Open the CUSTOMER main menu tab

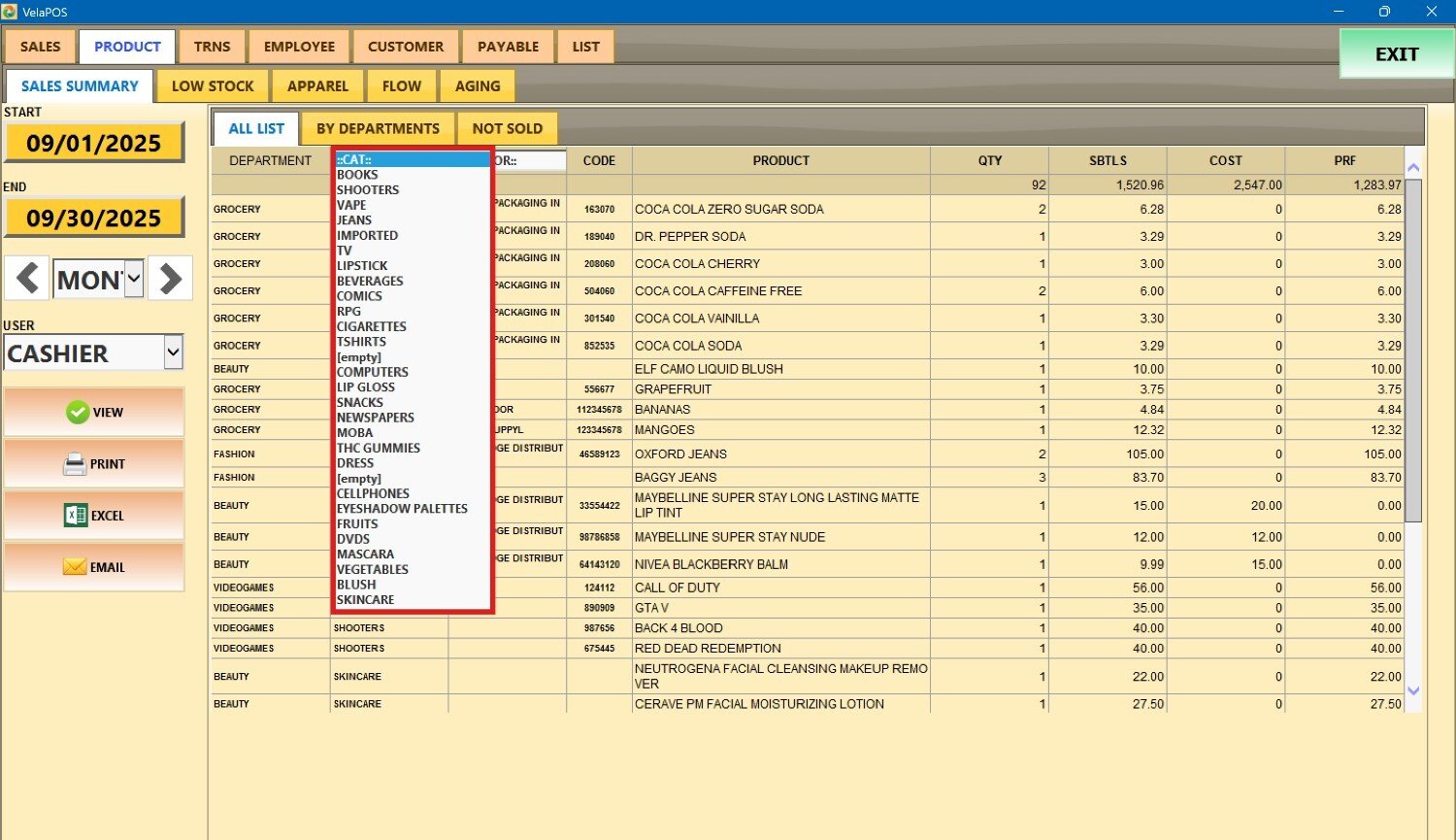(406, 47)
